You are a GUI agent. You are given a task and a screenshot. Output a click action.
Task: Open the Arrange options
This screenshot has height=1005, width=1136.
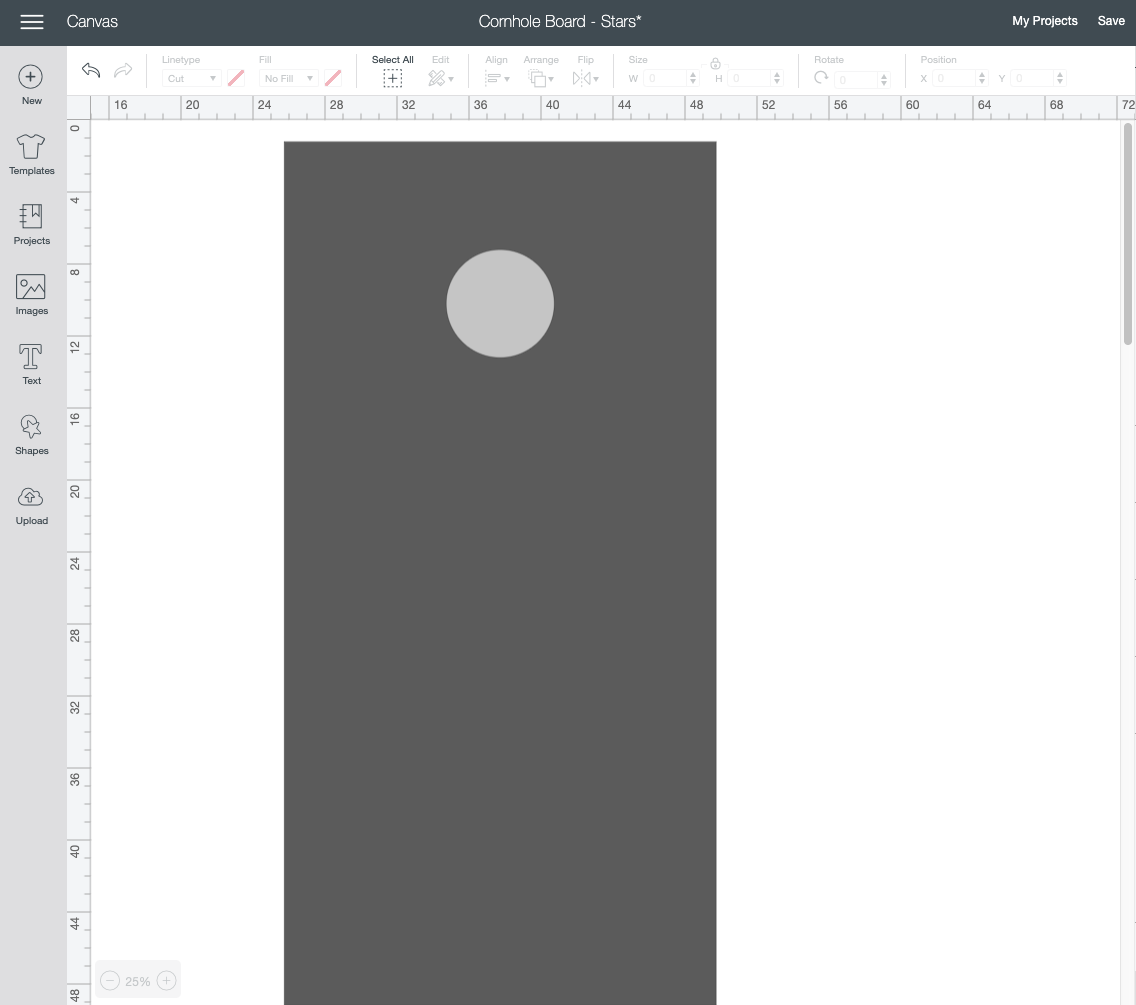(x=541, y=78)
